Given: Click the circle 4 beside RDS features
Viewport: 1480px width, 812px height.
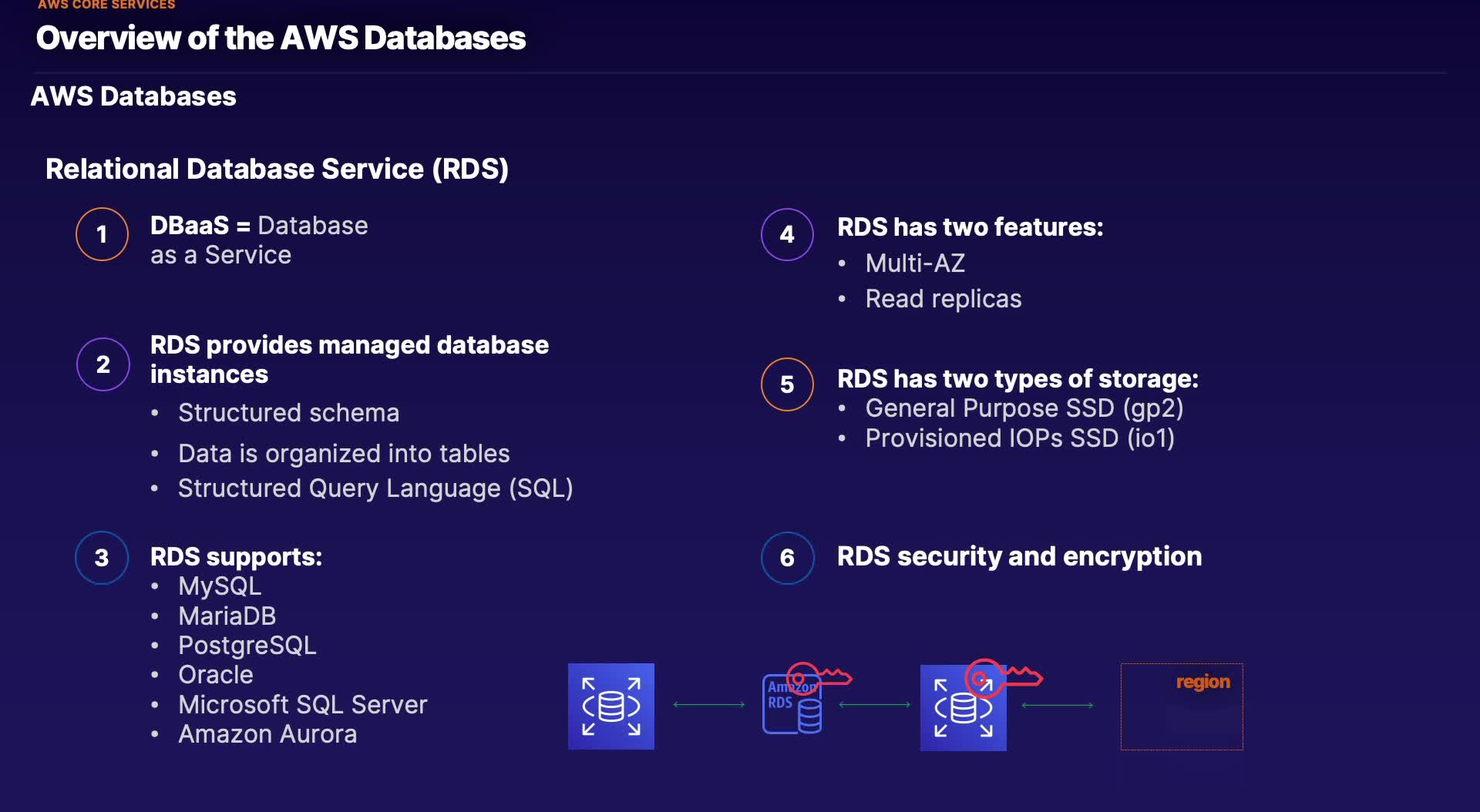Looking at the screenshot, I should 787,234.
